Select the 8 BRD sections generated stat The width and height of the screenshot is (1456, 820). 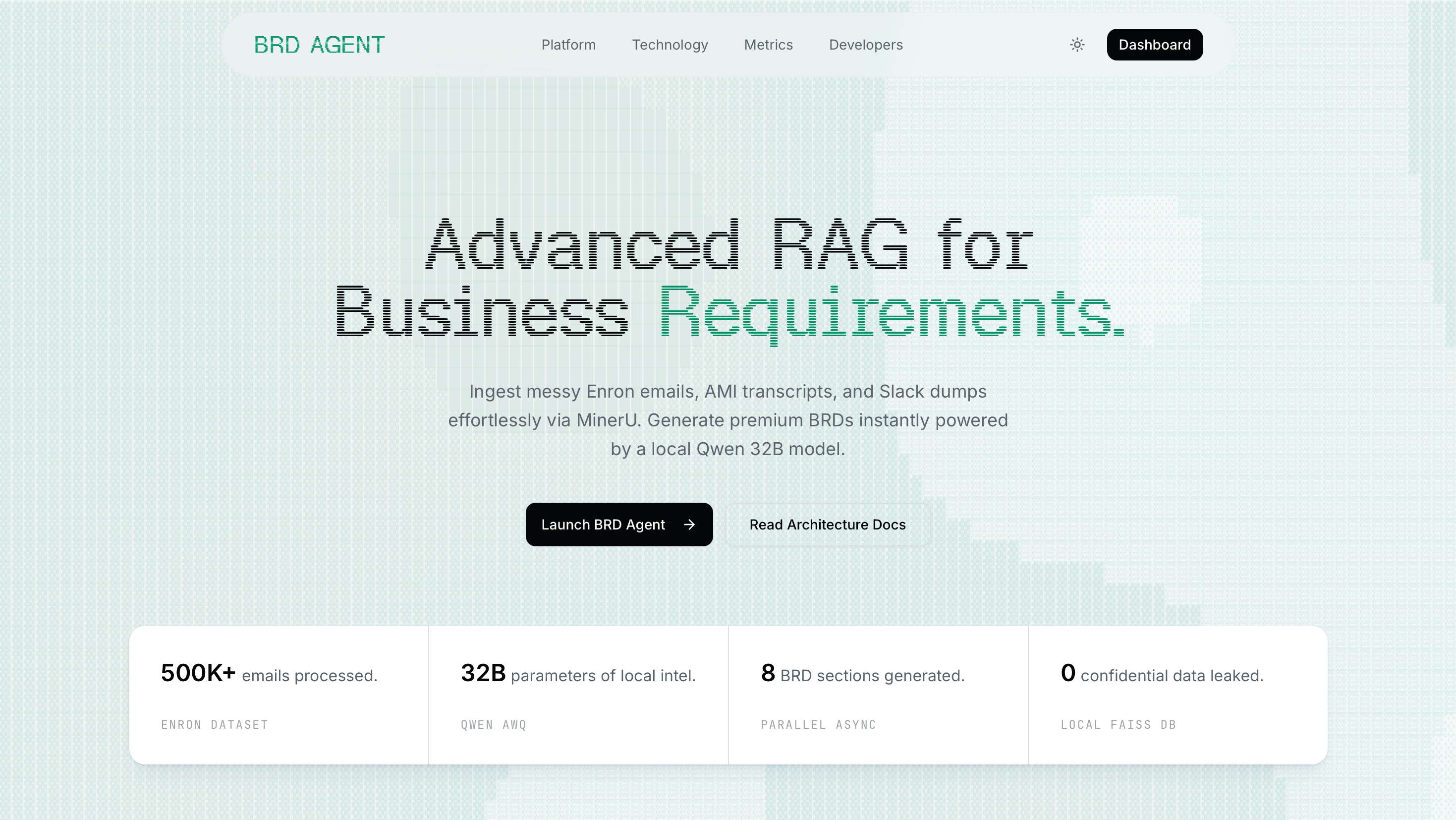(862, 673)
